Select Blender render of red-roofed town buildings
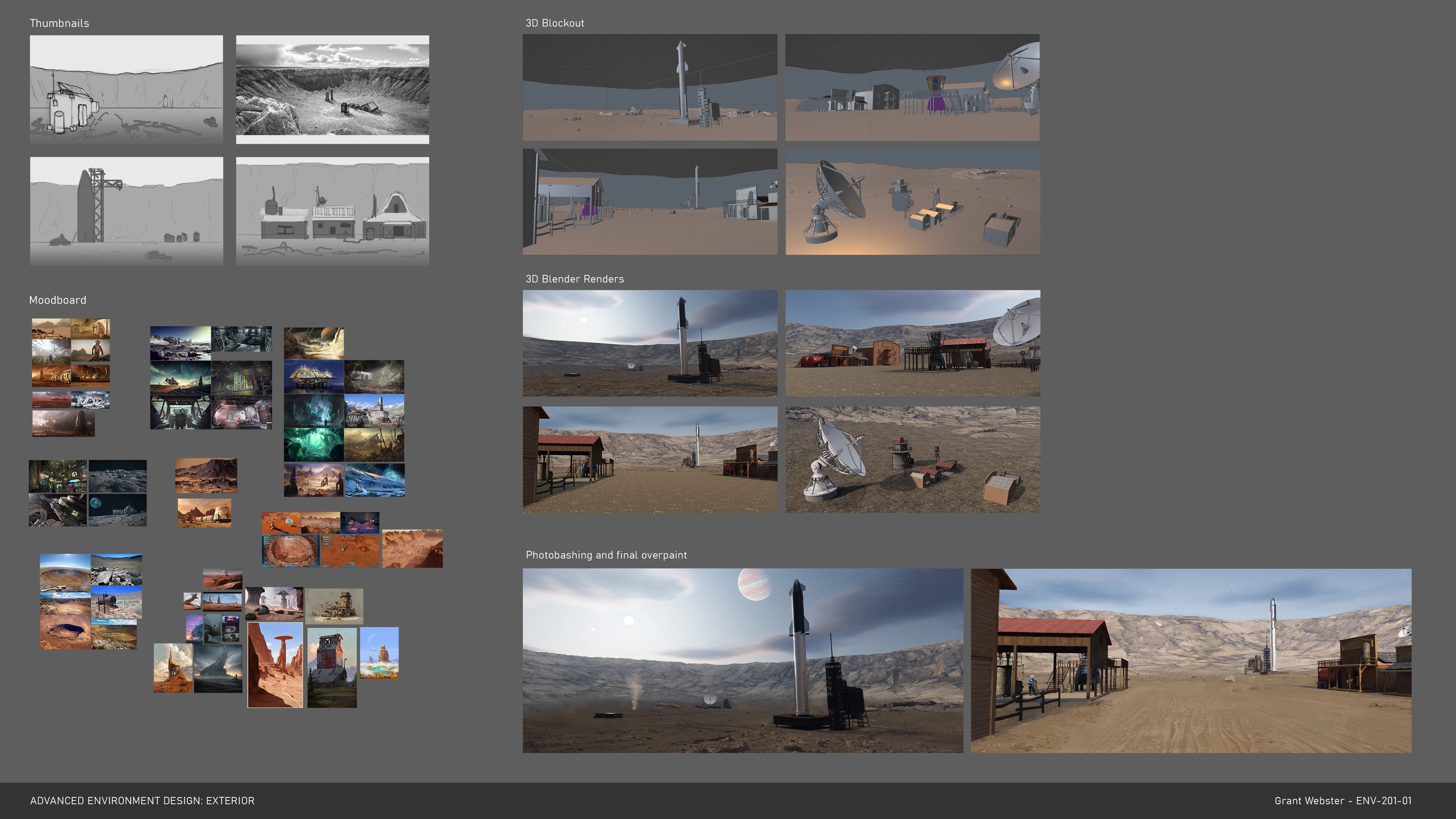 point(912,343)
